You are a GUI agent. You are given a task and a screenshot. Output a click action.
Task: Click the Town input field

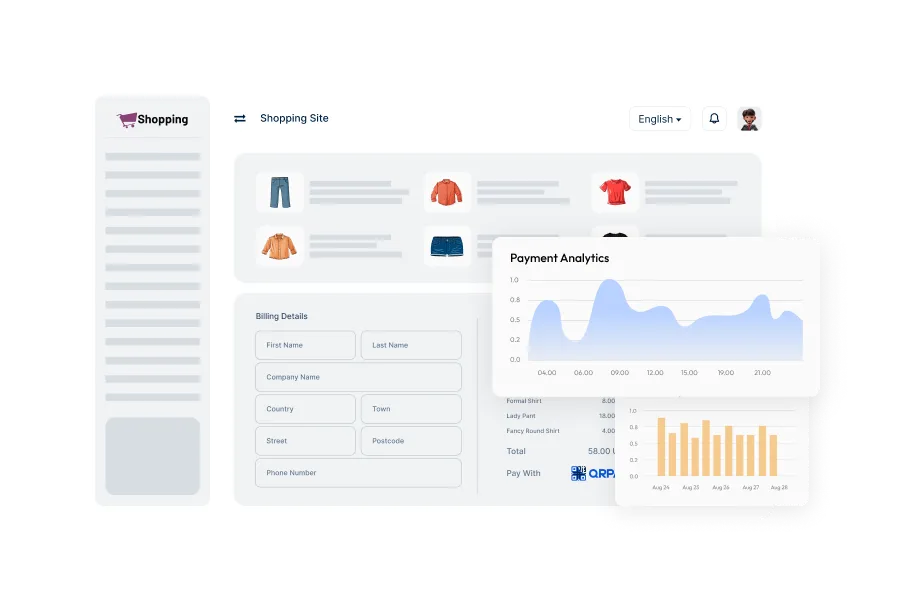click(x=411, y=409)
